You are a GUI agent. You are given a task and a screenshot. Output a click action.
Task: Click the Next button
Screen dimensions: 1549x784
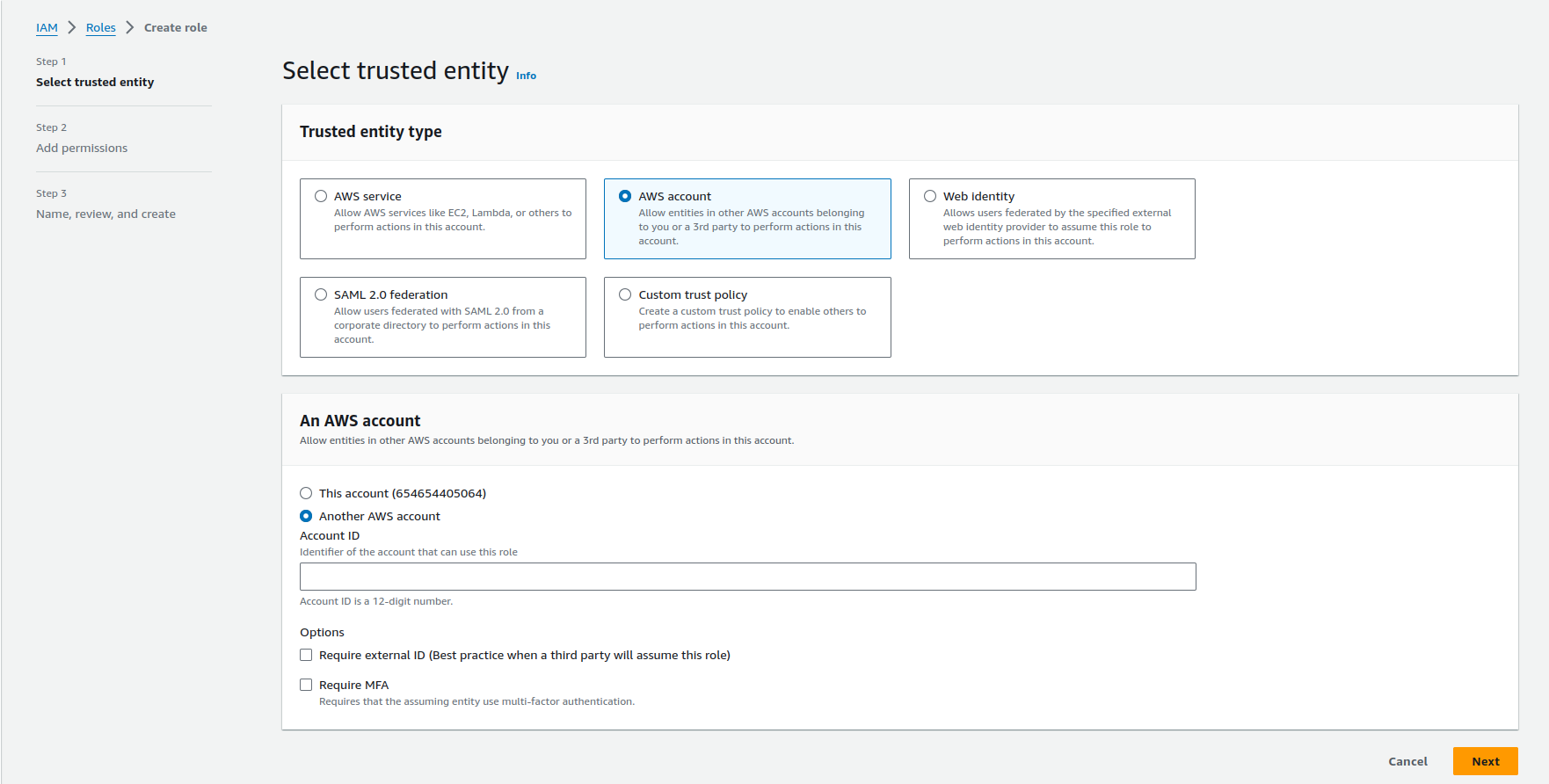(x=1486, y=761)
